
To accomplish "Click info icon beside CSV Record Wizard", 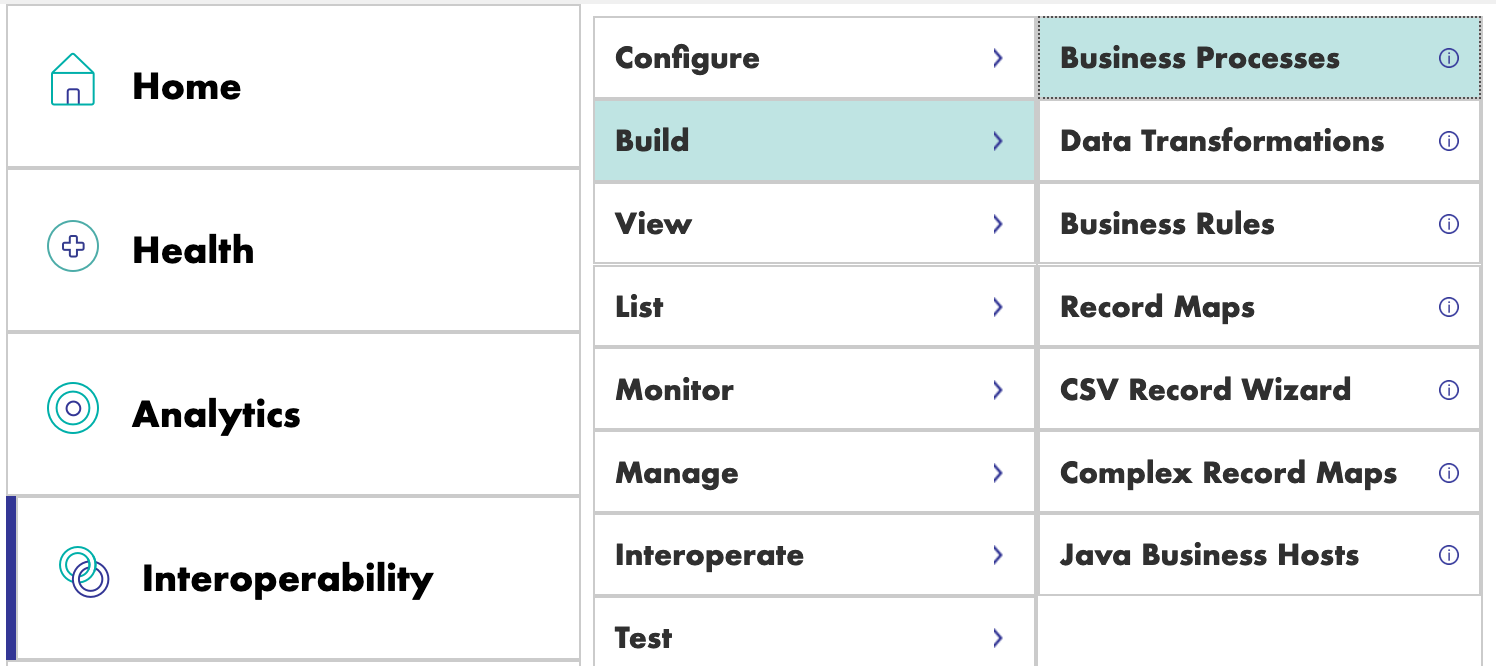I will coord(1448,390).
